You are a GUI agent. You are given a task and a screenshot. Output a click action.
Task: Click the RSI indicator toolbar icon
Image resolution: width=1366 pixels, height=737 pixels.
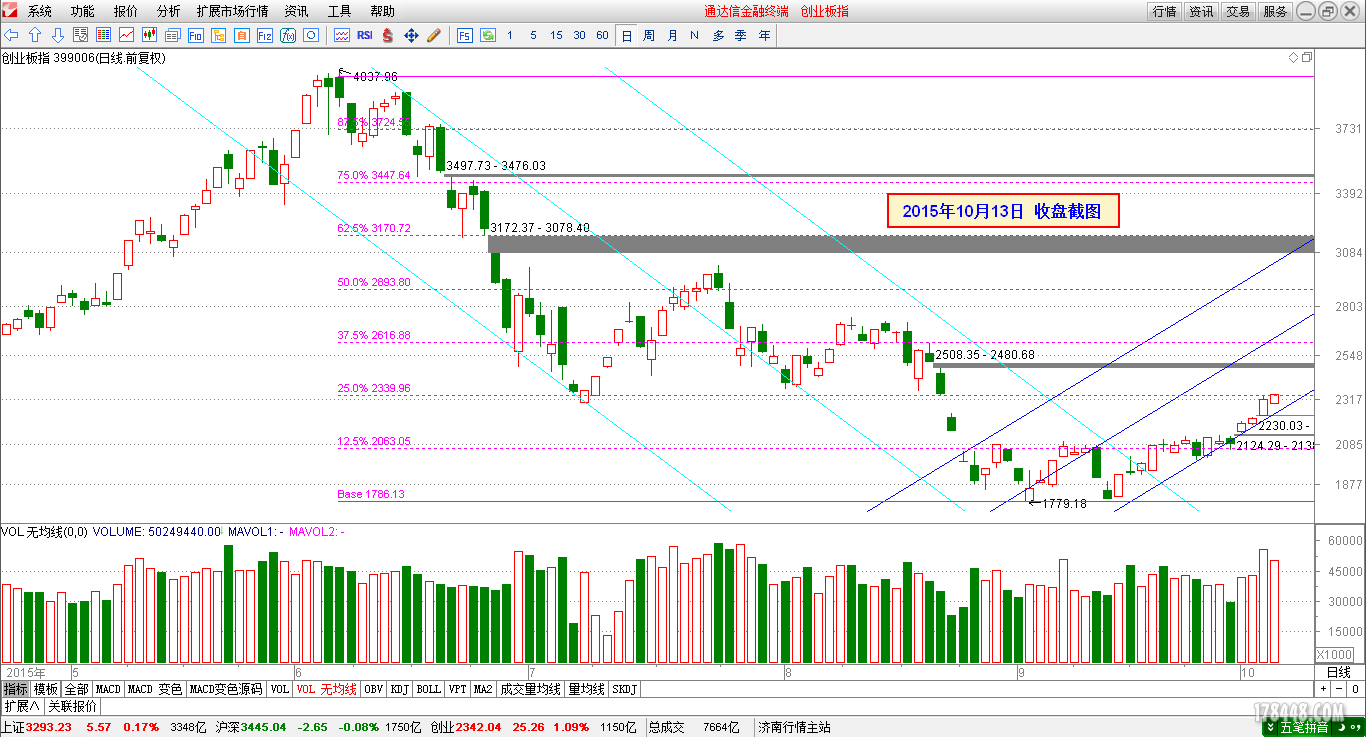(x=365, y=35)
